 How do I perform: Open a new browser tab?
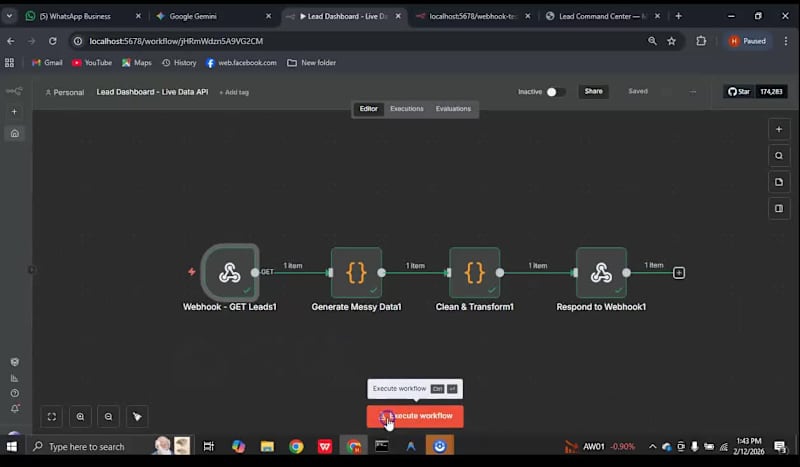(x=679, y=16)
